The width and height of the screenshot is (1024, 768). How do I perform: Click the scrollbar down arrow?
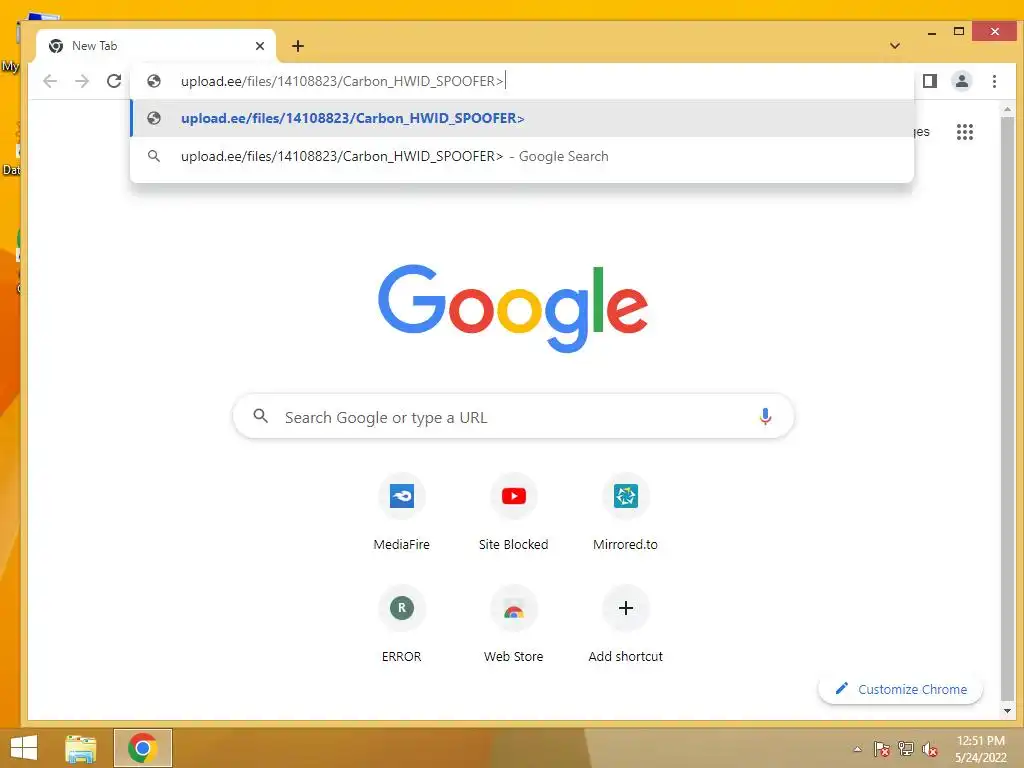[1007, 711]
